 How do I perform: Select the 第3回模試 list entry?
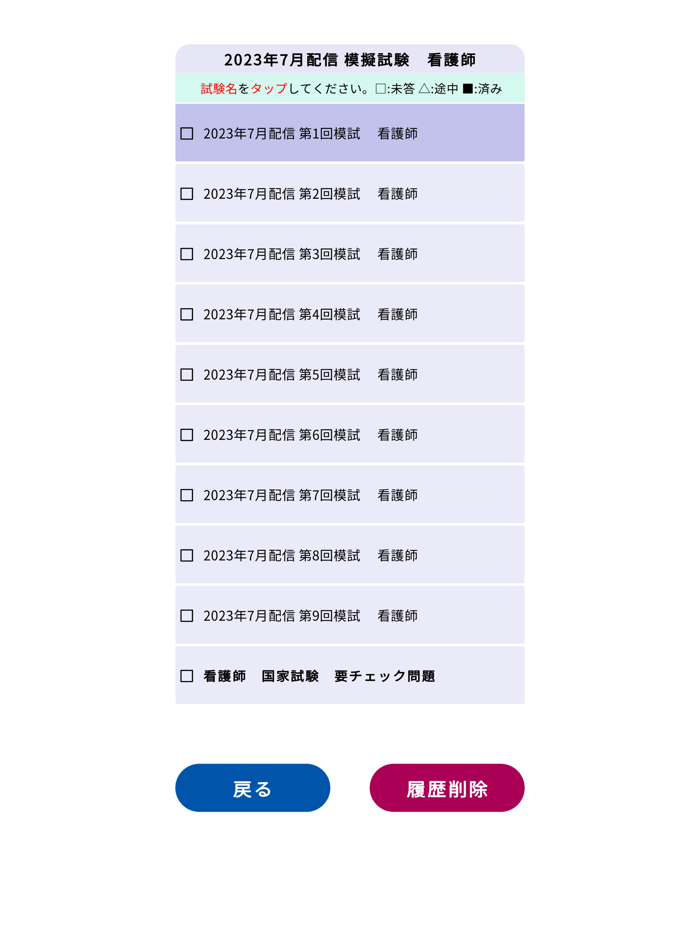coord(310,253)
